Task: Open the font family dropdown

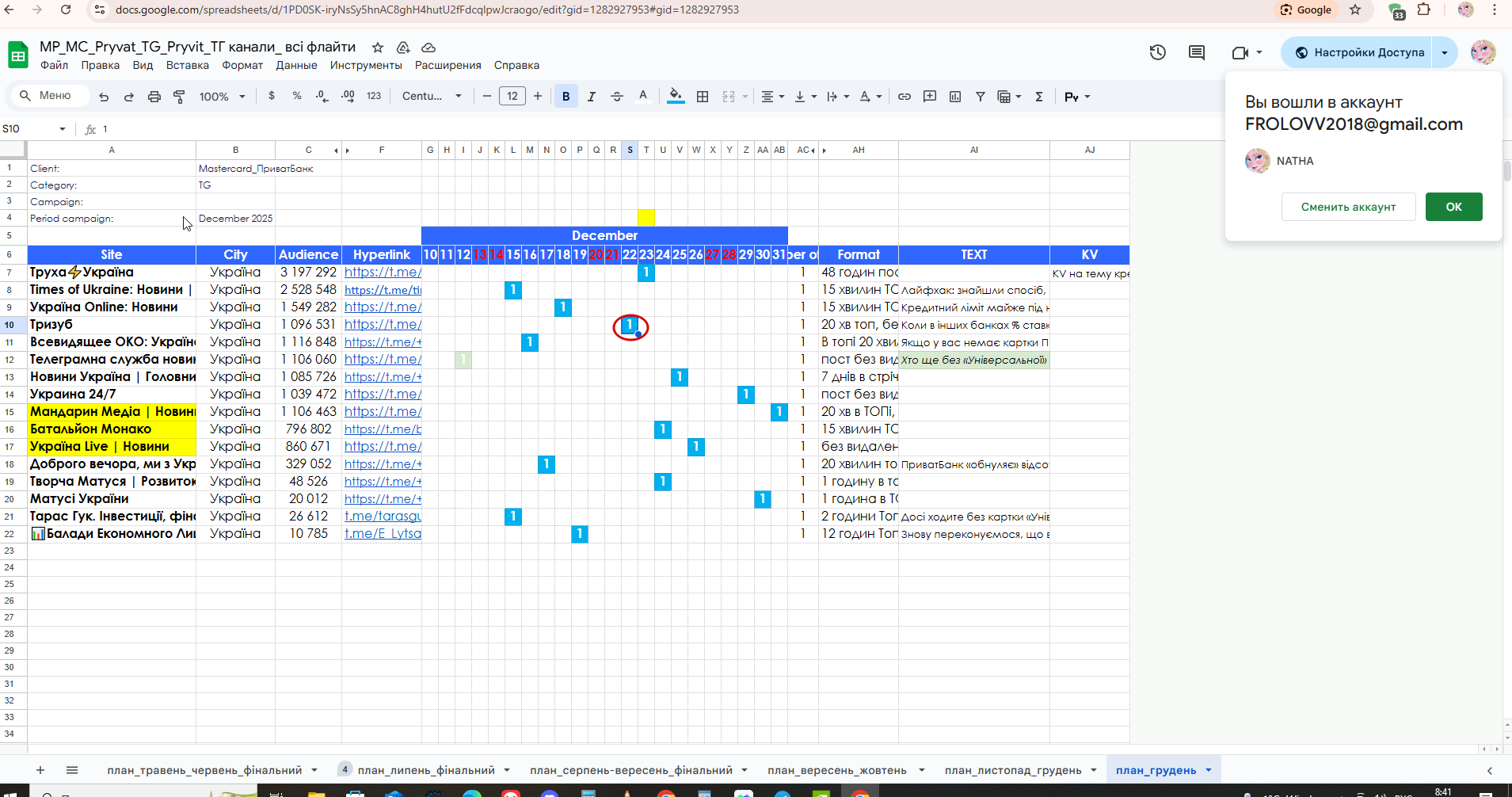Action: pos(432,96)
